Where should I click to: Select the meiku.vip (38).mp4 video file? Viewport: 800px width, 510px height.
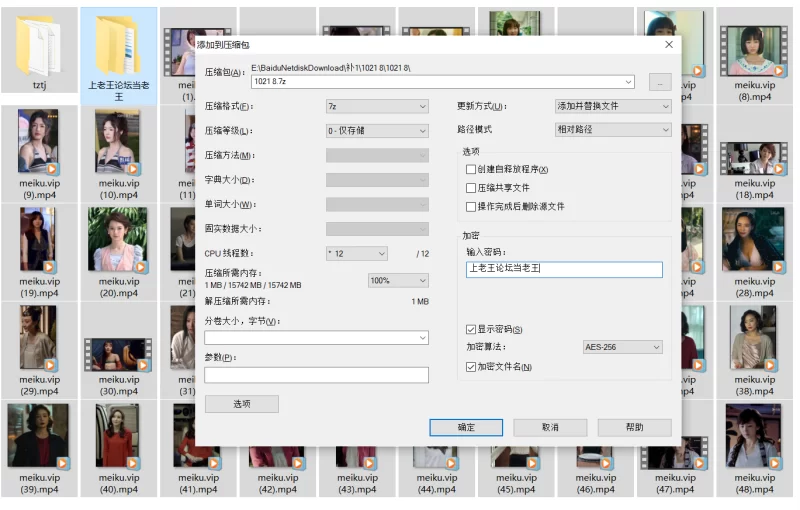(x=753, y=338)
